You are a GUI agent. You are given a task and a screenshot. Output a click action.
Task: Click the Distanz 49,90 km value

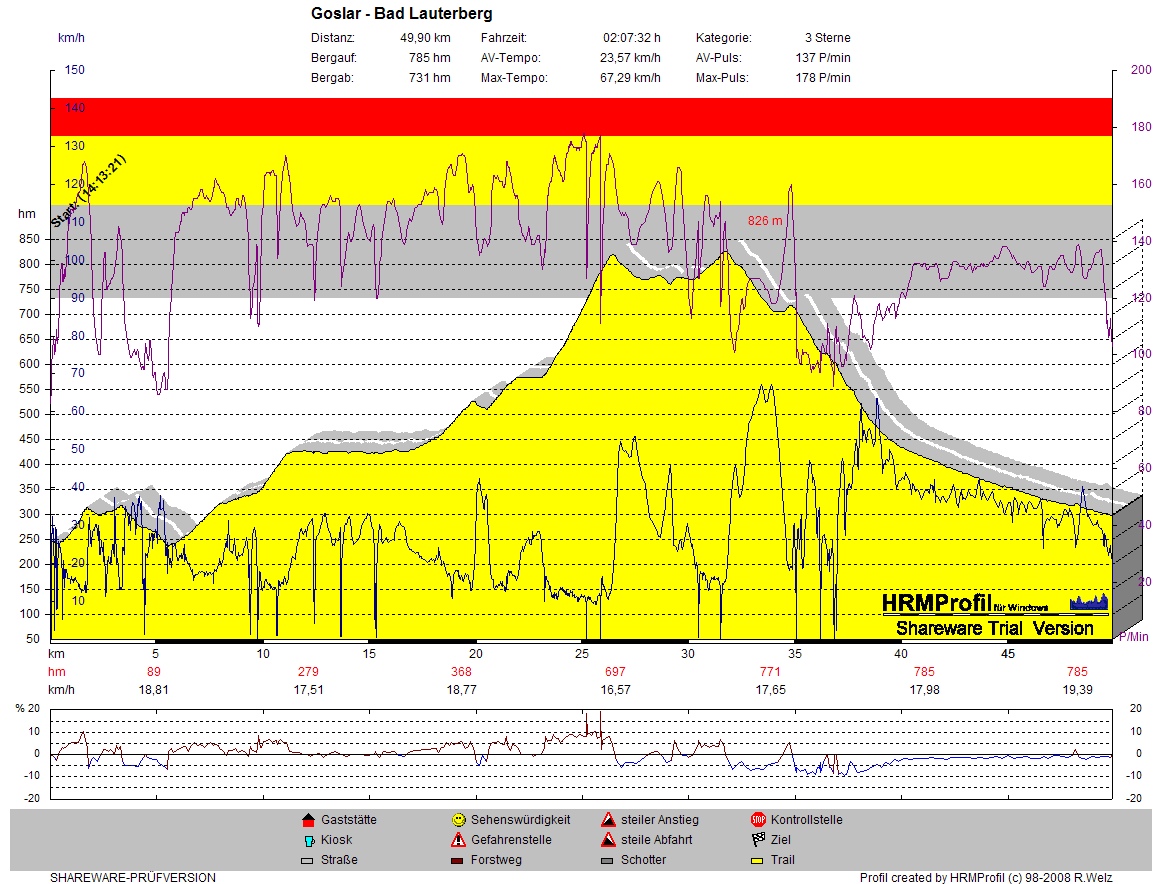pos(425,38)
